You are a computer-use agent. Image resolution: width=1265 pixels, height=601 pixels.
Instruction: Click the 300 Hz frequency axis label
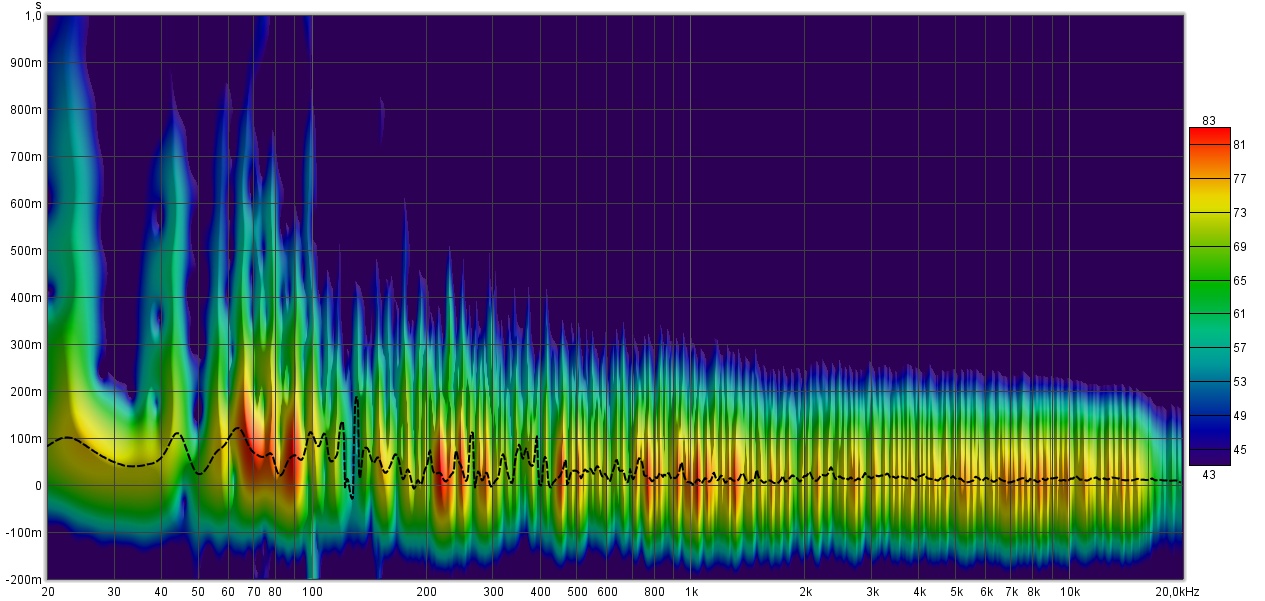pos(493,592)
